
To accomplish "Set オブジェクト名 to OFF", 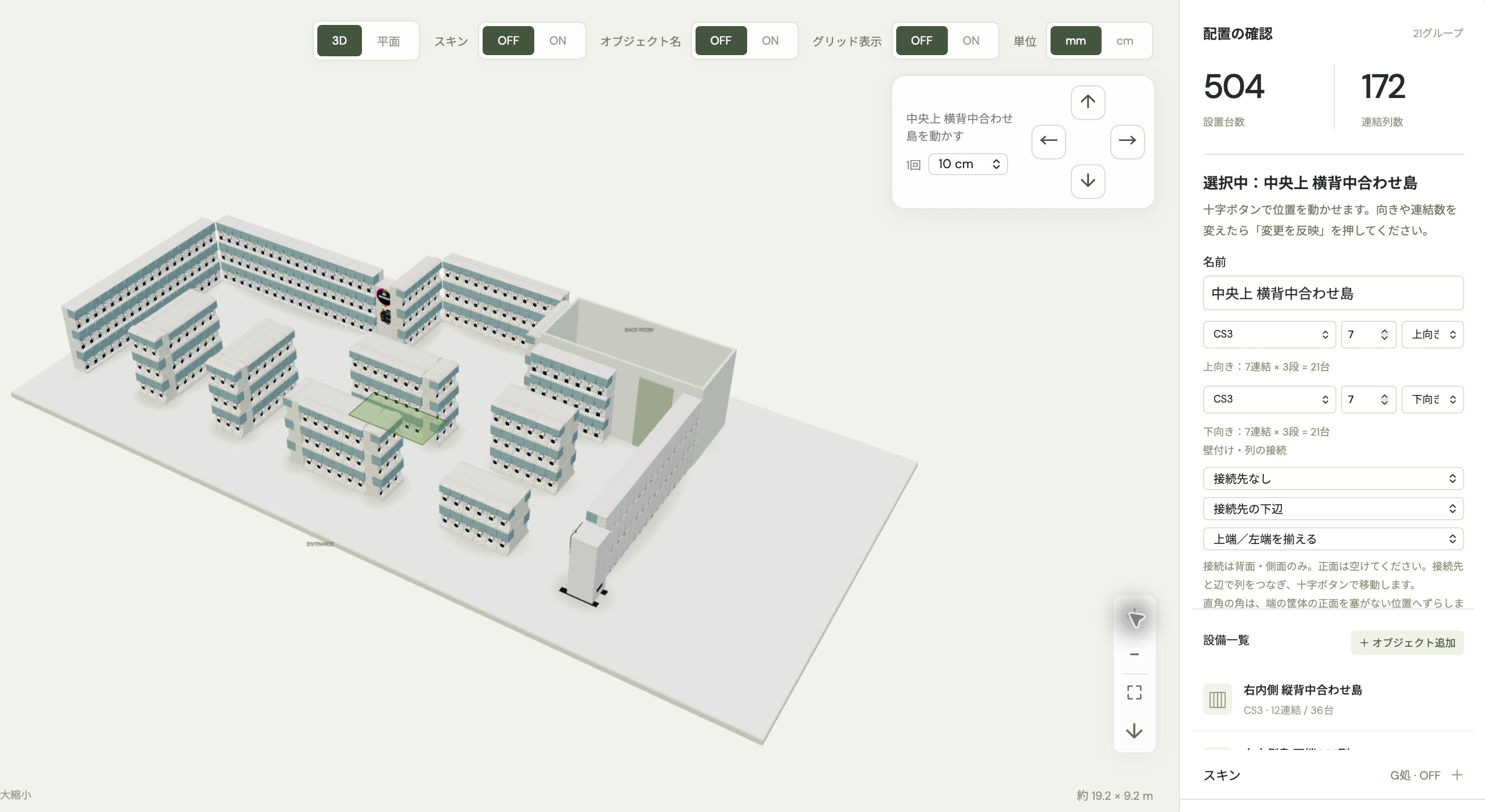I will click(720, 41).
